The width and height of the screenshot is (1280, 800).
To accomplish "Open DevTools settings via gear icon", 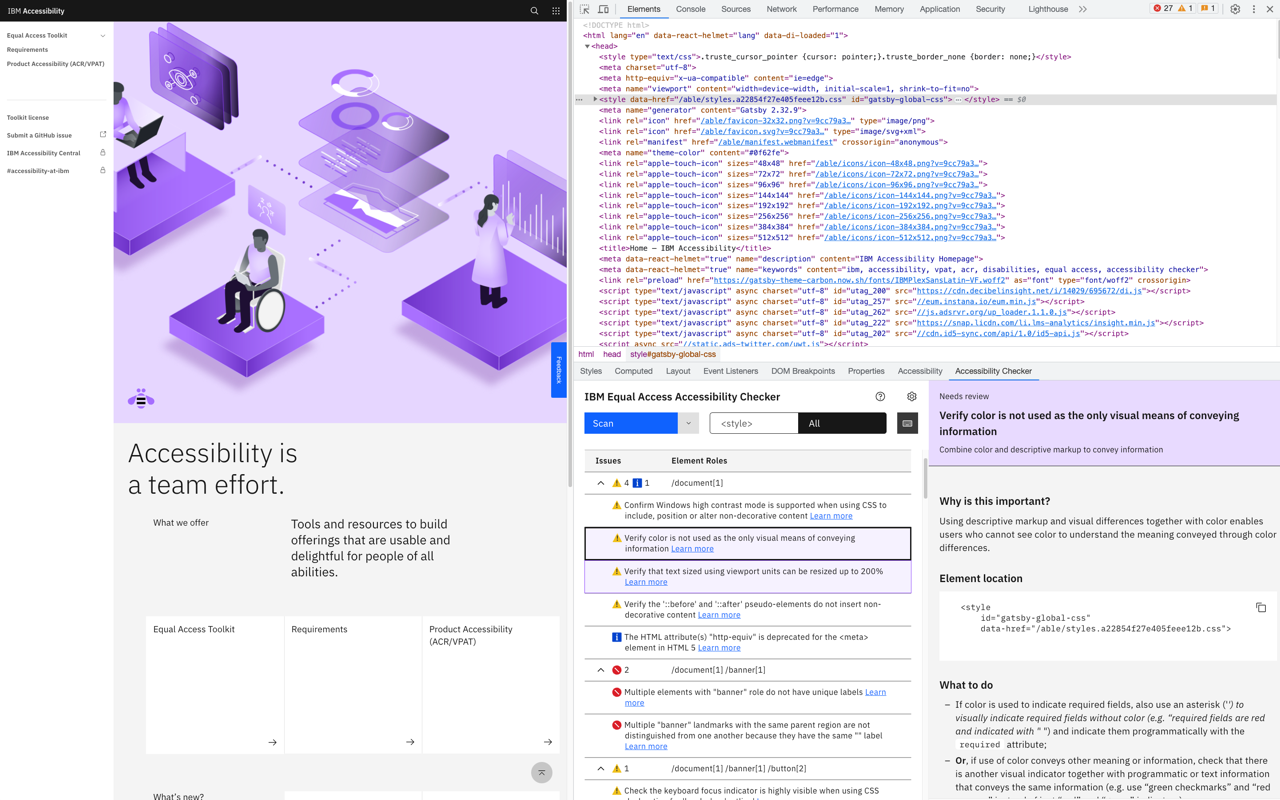I will tap(1234, 8).
